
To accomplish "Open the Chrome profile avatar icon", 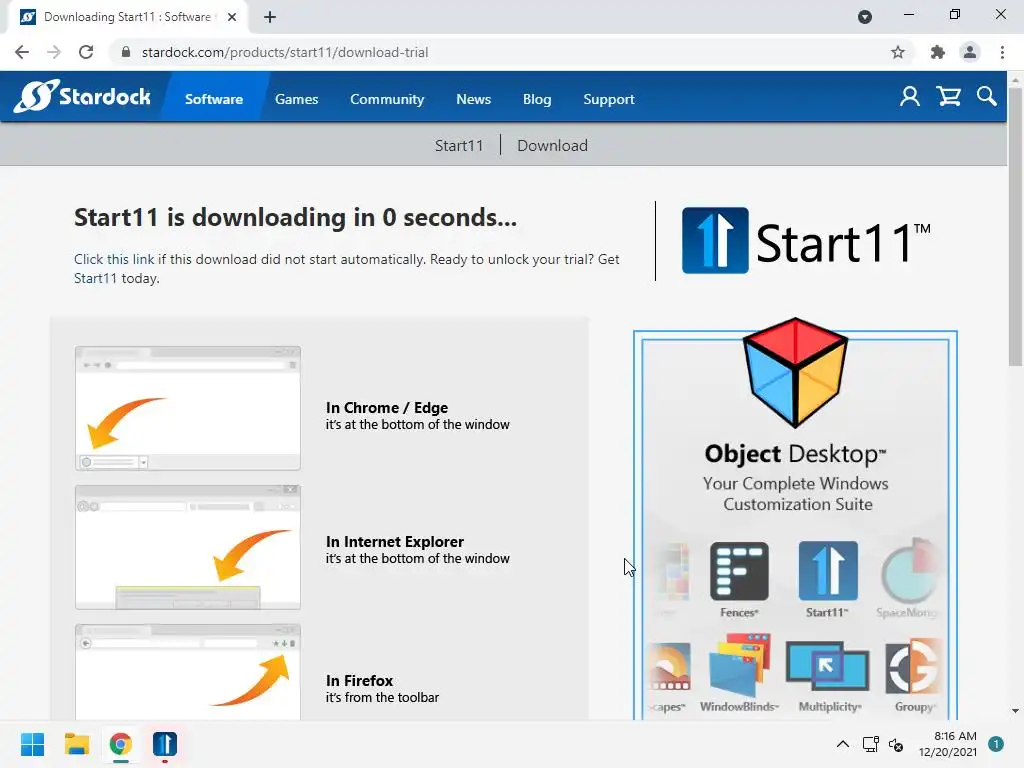I will pos(970,52).
